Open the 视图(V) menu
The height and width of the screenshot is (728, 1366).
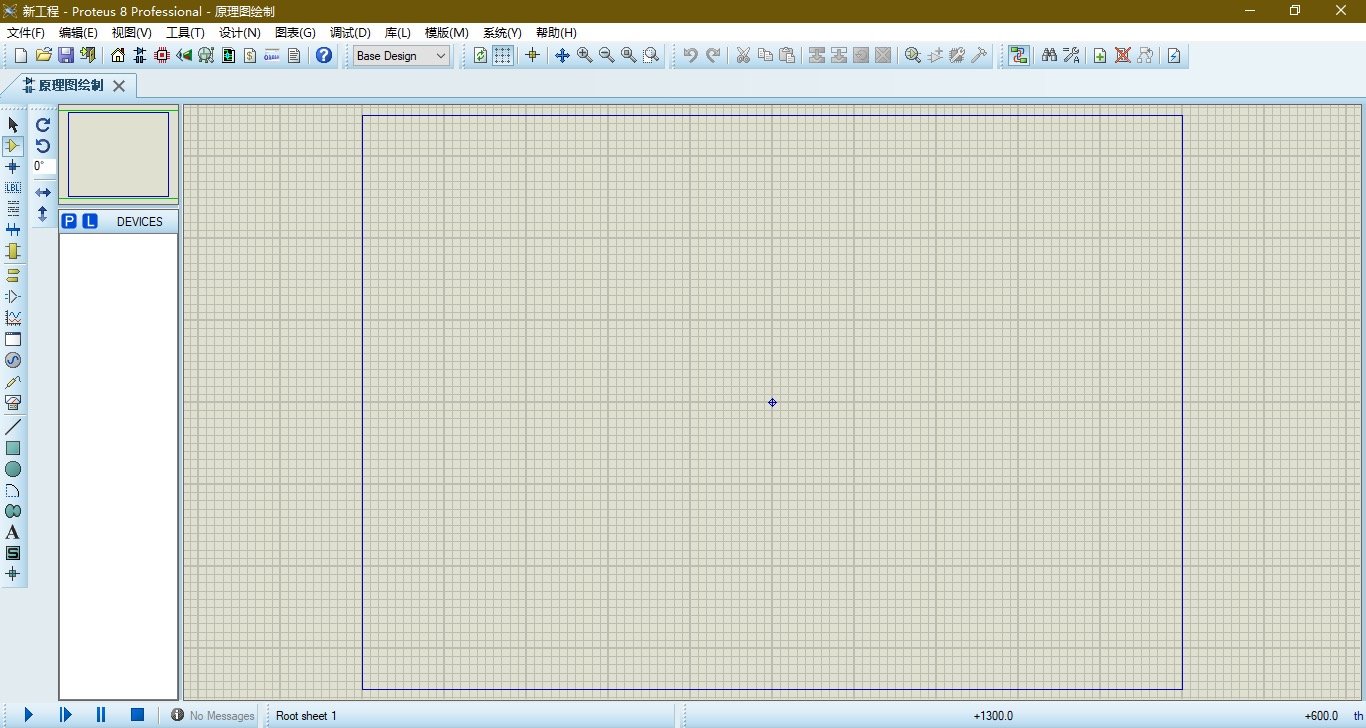(131, 33)
